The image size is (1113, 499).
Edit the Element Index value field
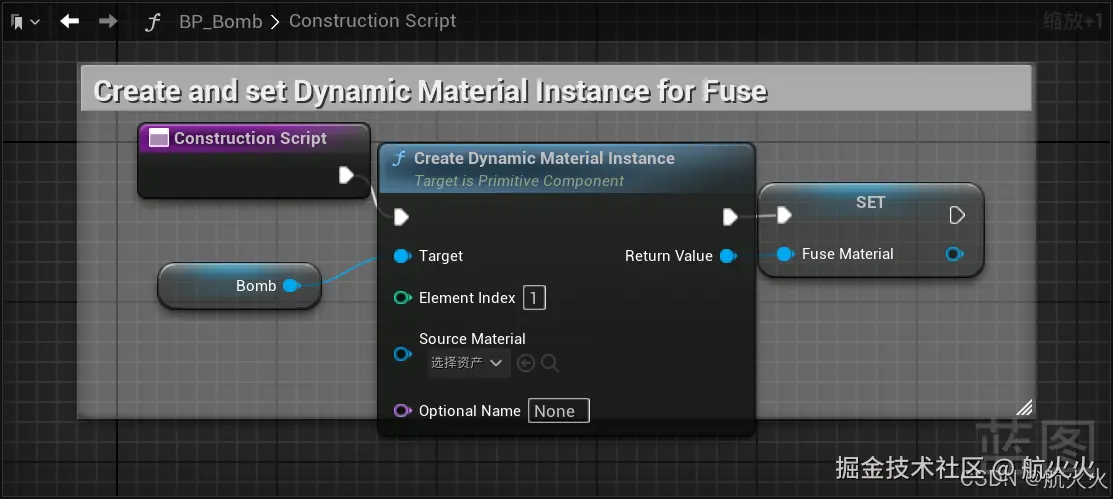[534, 298]
